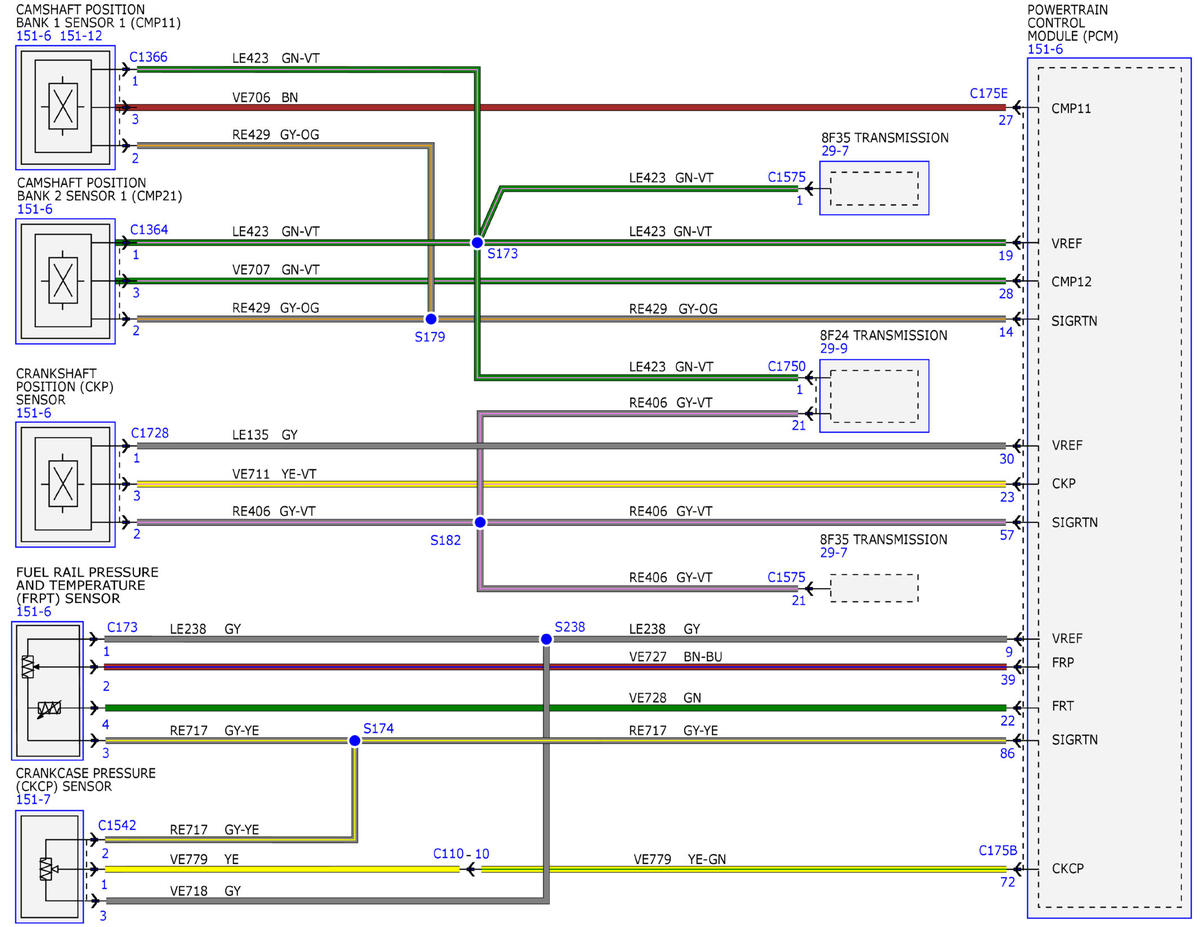
Task: Open the C175E connector link
Action: click(988, 93)
